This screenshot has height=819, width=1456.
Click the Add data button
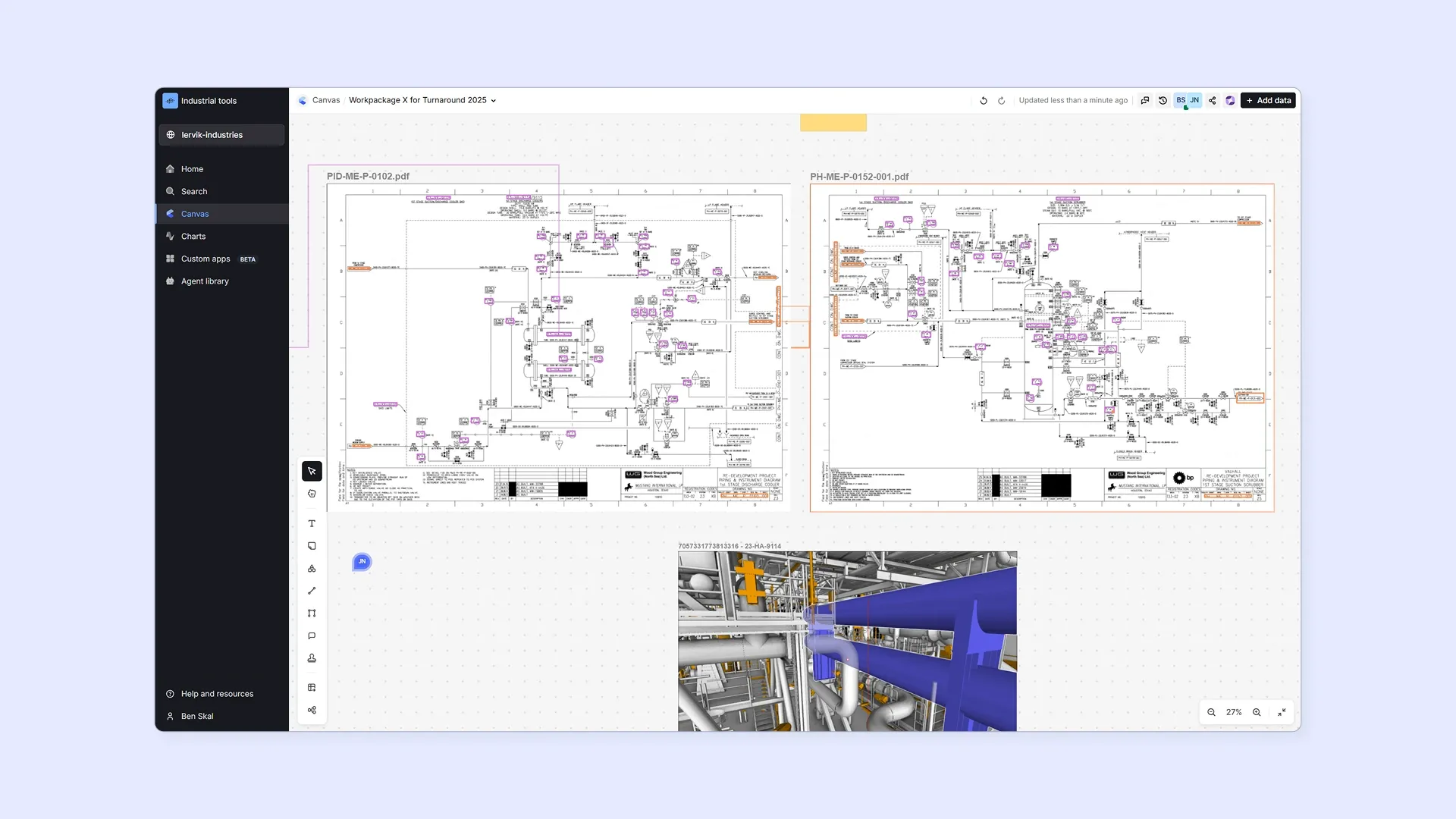(1268, 100)
